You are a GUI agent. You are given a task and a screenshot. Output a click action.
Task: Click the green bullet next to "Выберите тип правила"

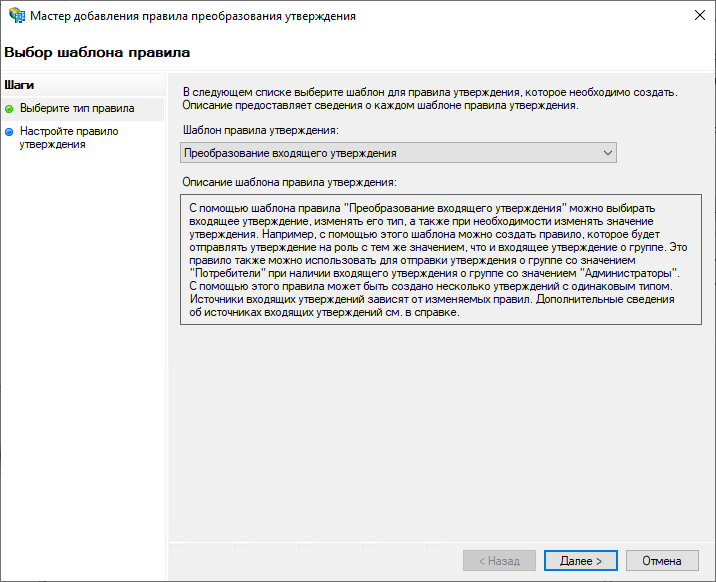tap(9, 108)
